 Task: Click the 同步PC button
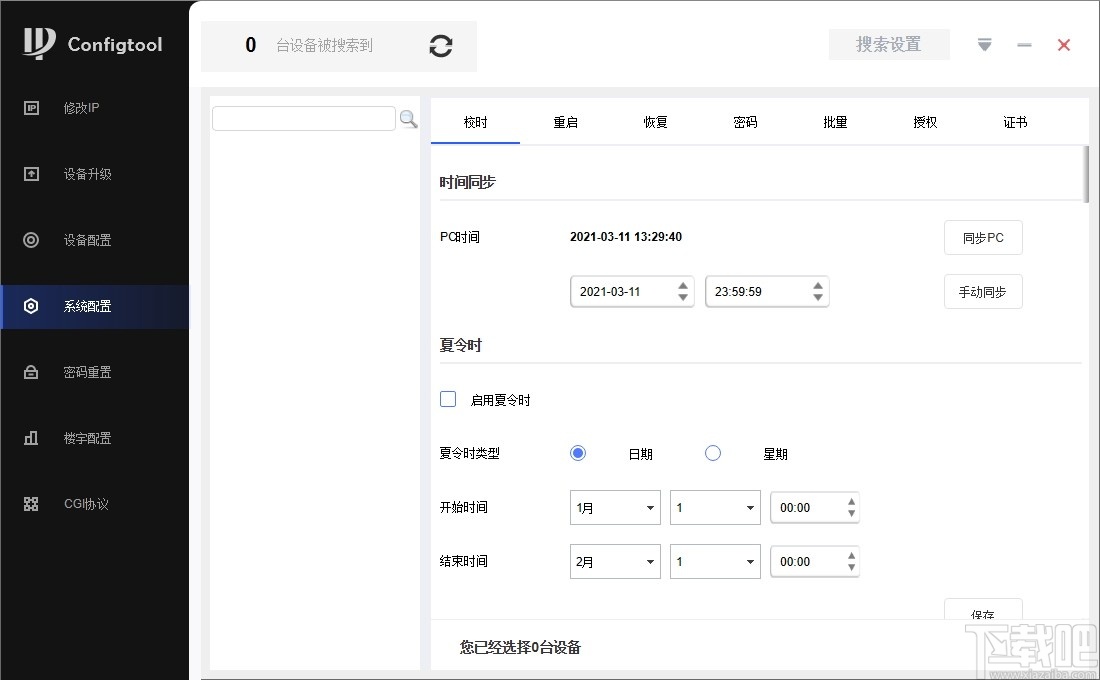983,238
